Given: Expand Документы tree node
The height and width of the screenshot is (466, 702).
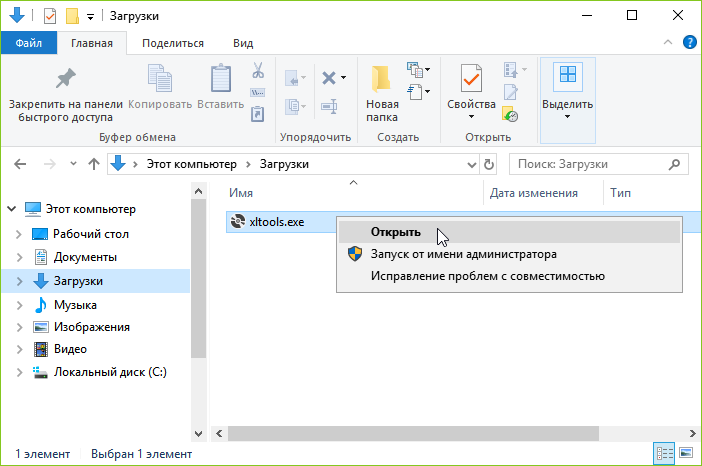Looking at the screenshot, I should (19, 257).
